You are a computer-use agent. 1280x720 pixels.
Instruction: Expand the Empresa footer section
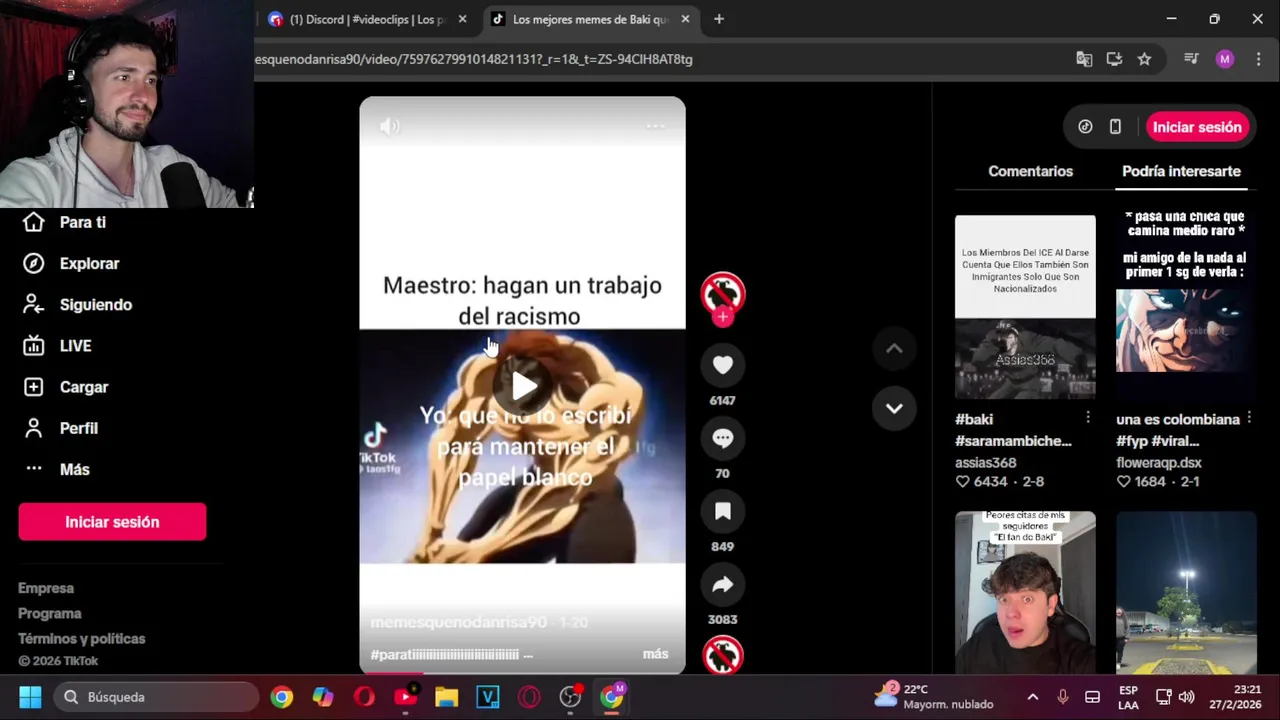pos(46,588)
